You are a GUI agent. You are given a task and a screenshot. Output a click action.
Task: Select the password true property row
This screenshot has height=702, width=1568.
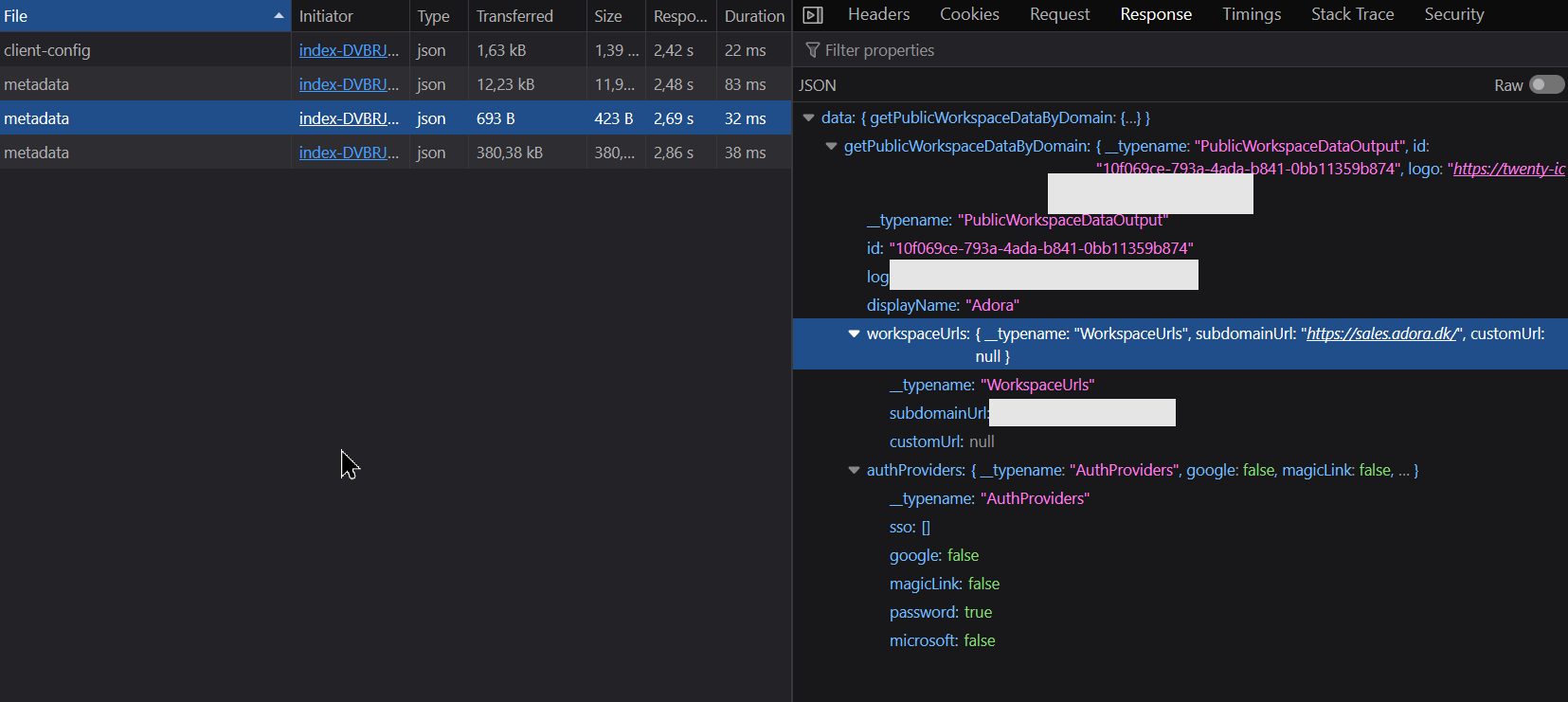pos(1180,612)
